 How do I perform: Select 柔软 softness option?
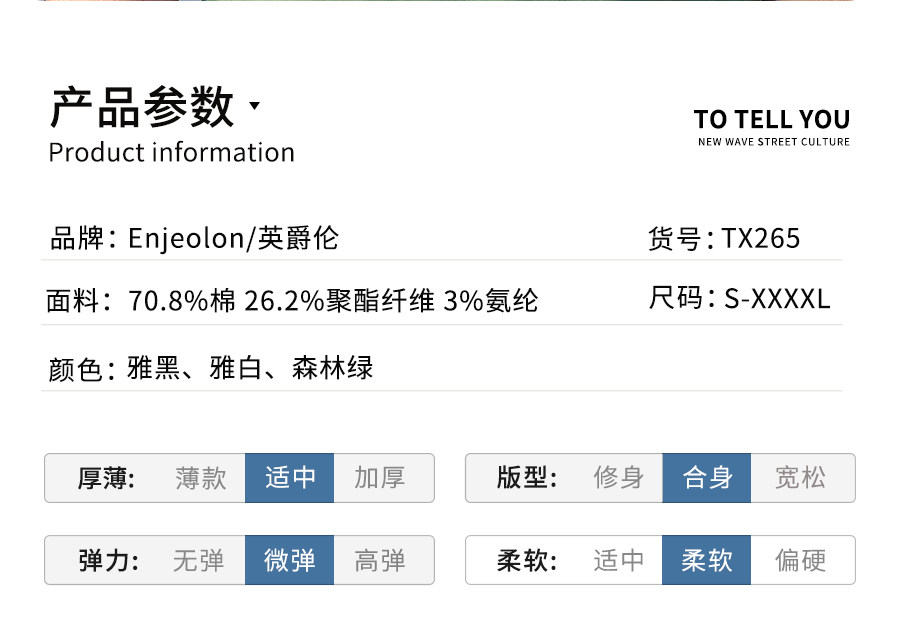pyautogui.click(x=707, y=560)
